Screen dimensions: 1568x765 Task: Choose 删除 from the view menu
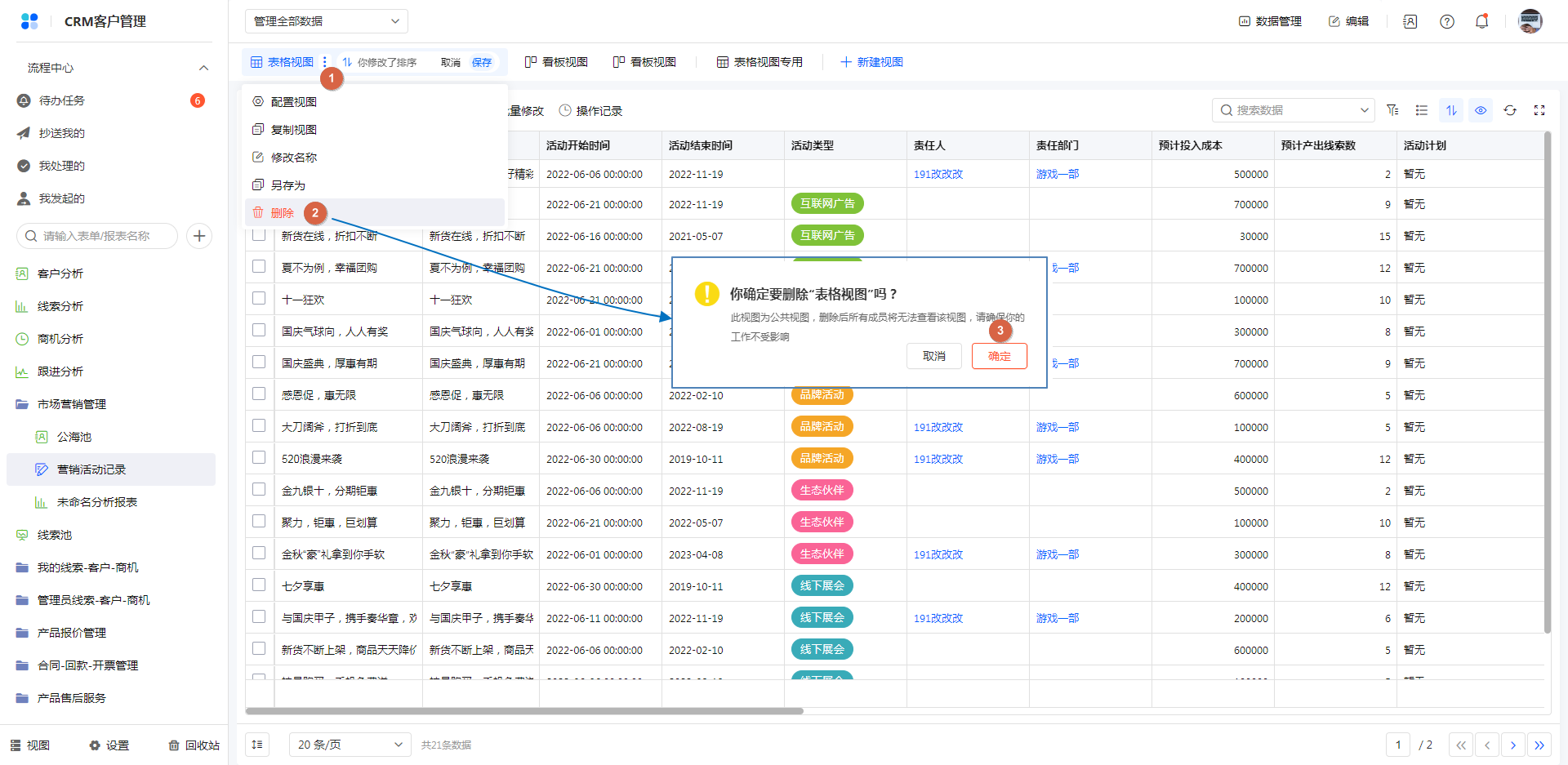[x=283, y=213]
